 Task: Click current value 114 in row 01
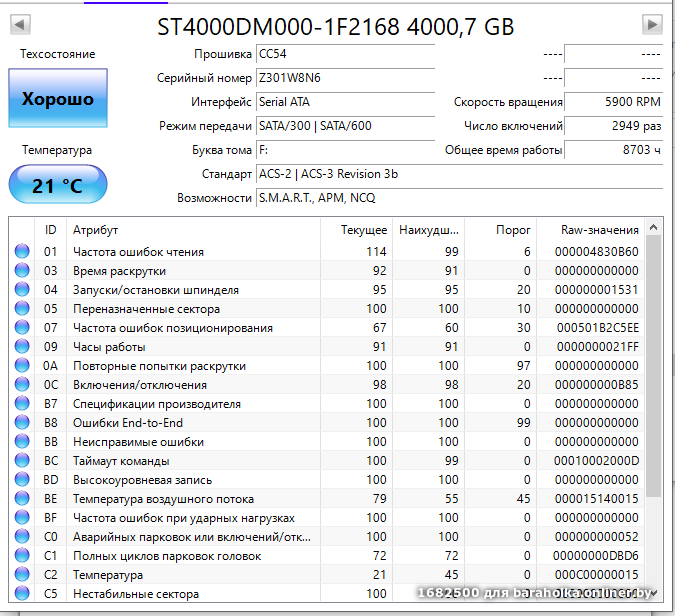point(376,251)
